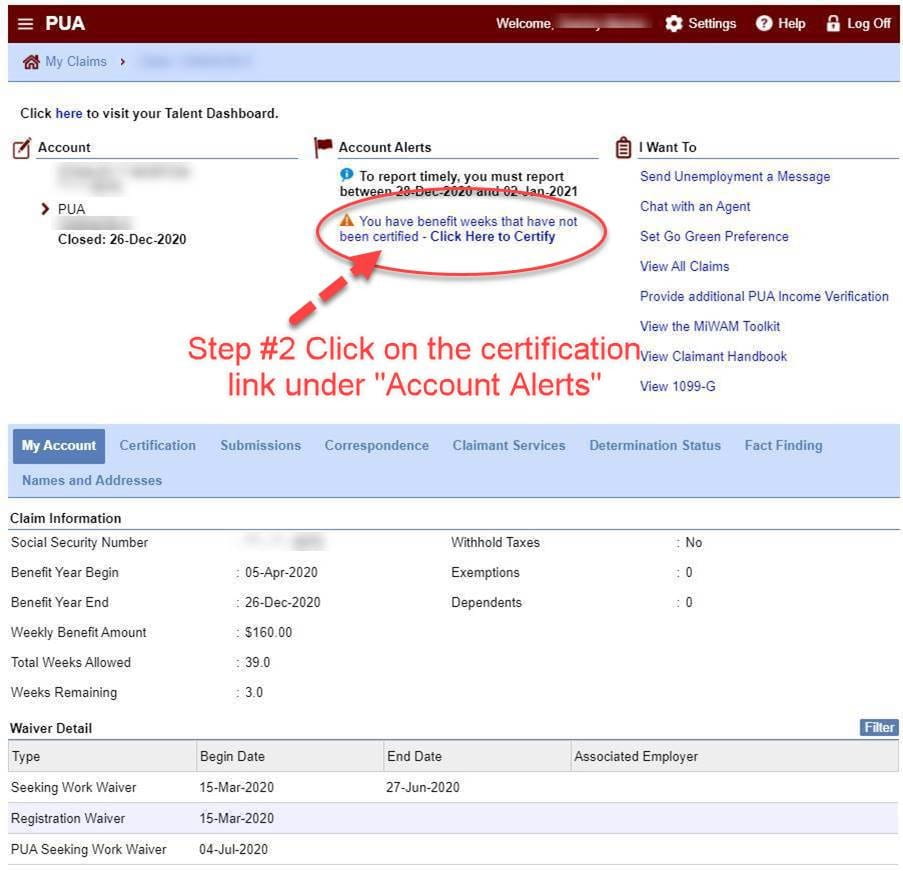
Task: Click the home icon beside My Claims
Action: pos(31,62)
